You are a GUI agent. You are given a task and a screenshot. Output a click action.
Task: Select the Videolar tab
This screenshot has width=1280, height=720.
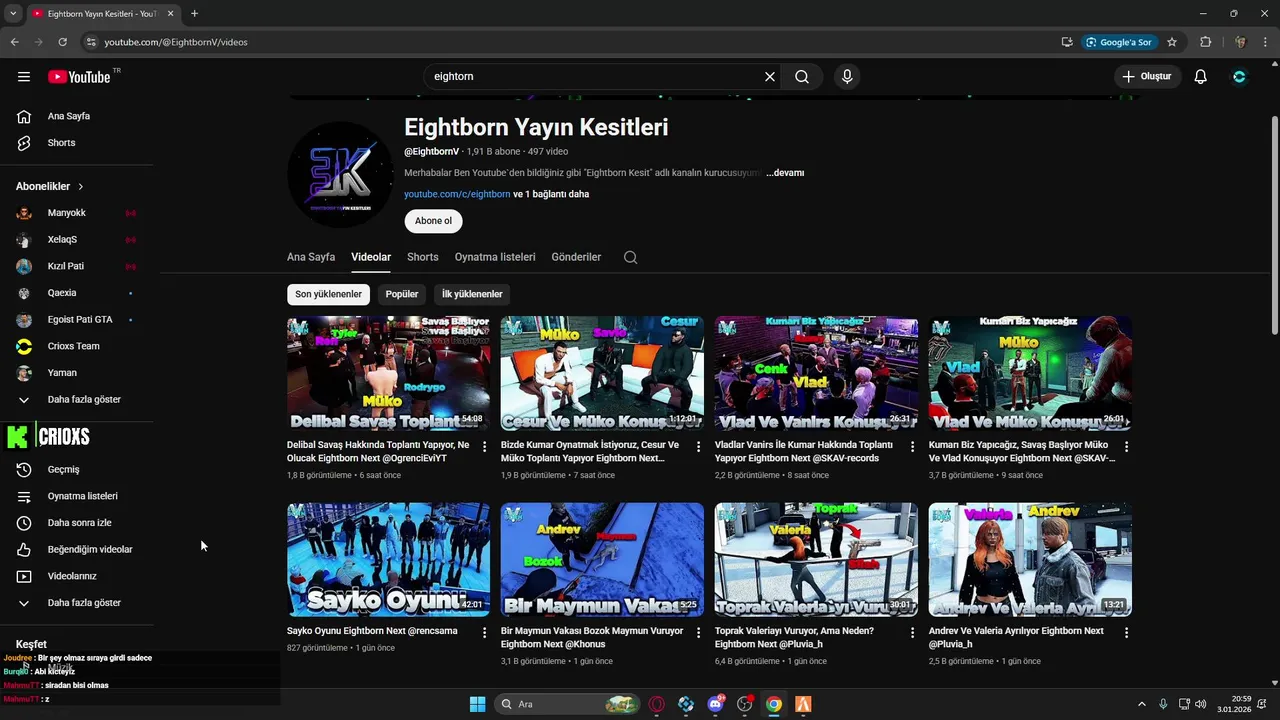tap(371, 257)
